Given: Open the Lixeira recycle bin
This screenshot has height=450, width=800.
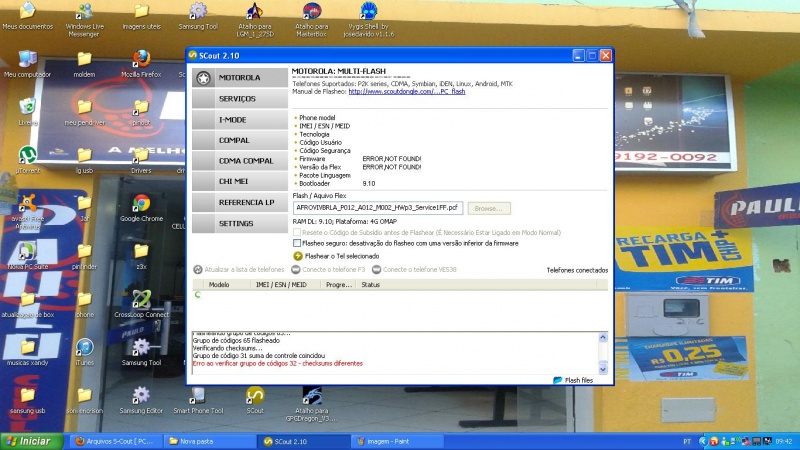Looking at the screenshot, I should pos(28,112).
